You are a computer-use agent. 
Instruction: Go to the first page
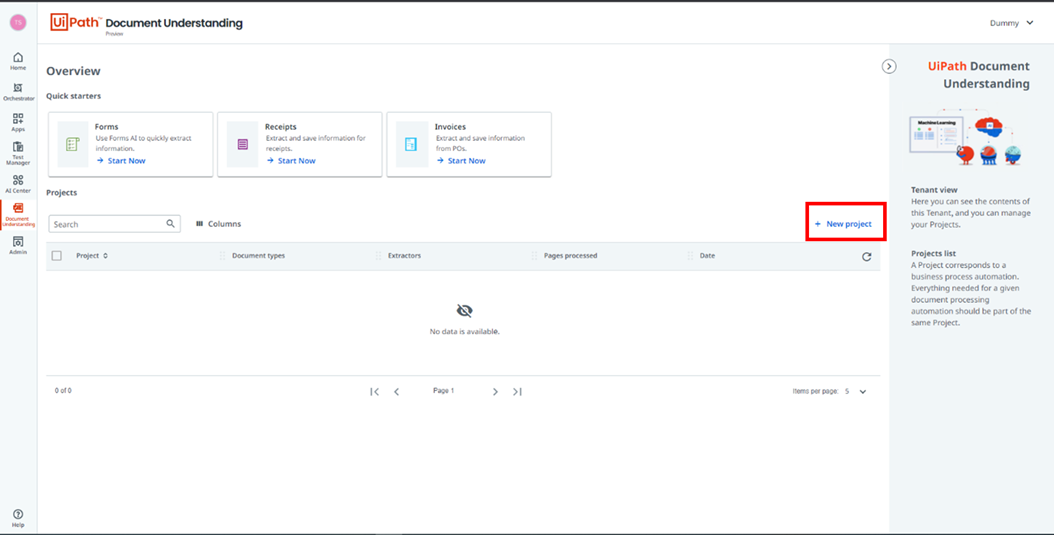tap(374, 391)
